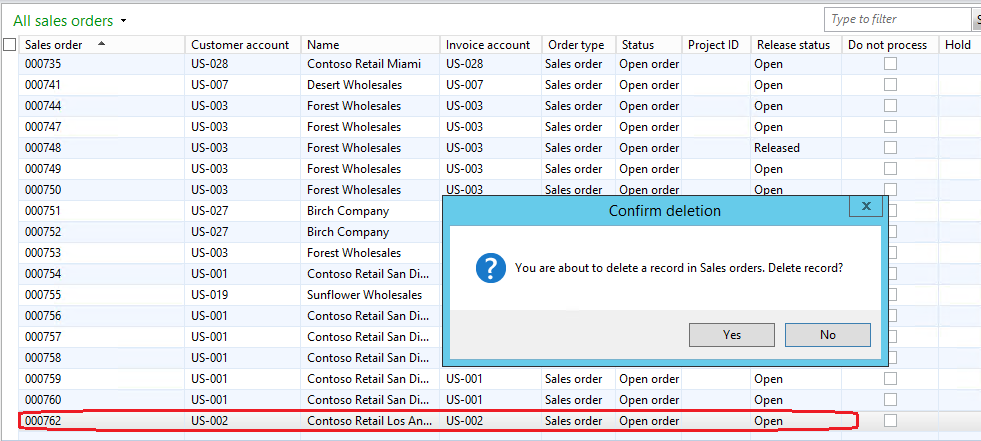Click the Released status of order 000748
Viewport: 981px width, 441px height.
(x=777, y=148)
